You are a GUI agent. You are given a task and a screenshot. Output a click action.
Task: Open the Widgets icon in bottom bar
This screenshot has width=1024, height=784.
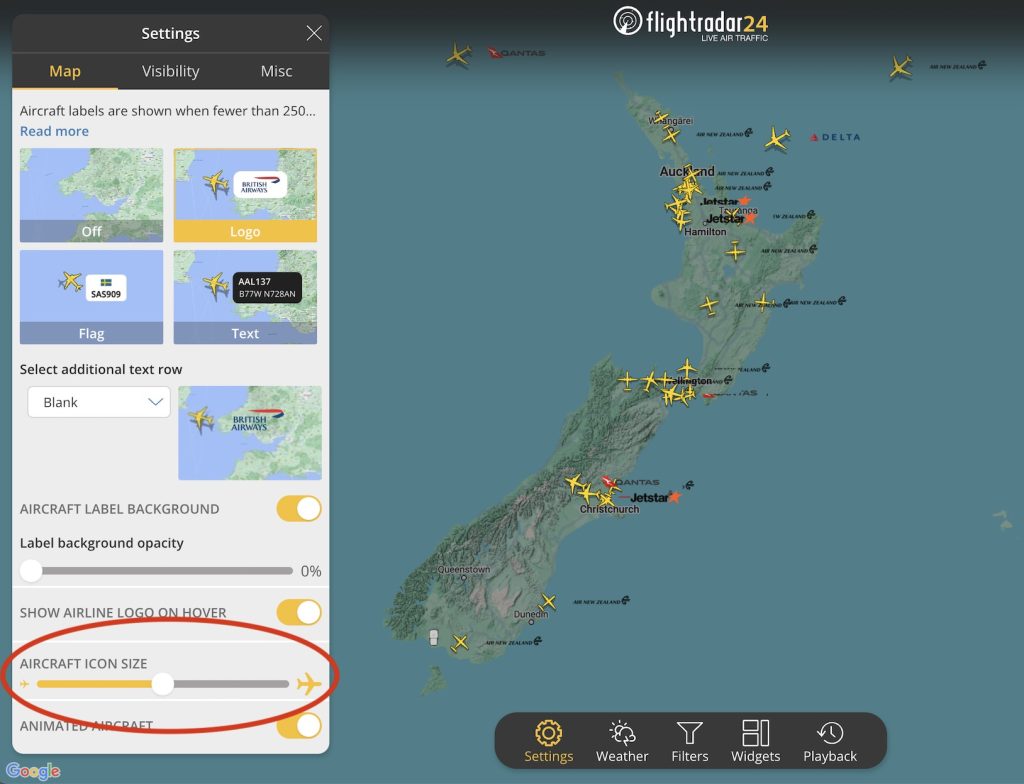(x=756, y=733)
